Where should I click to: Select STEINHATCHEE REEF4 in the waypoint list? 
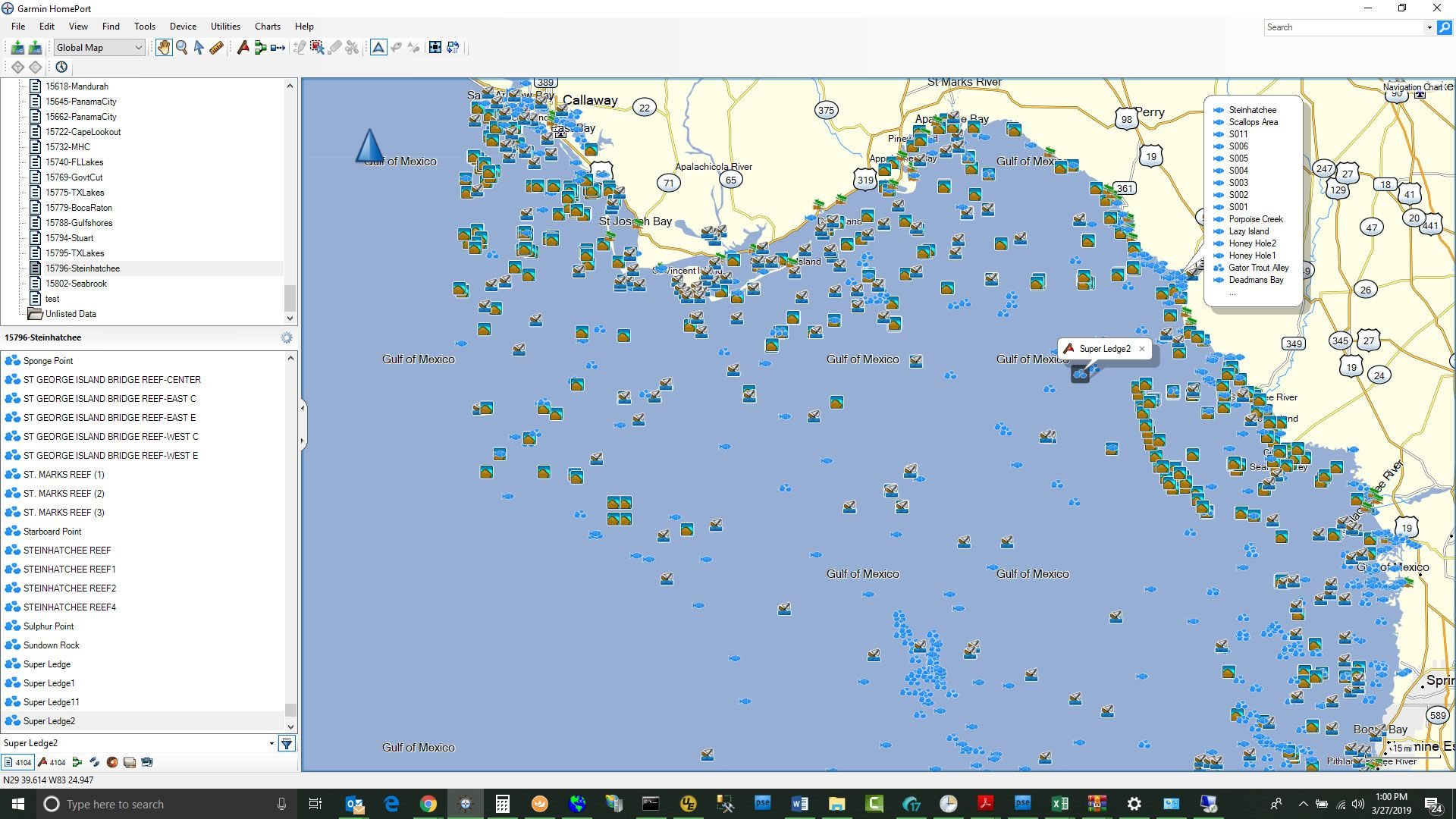143,607
